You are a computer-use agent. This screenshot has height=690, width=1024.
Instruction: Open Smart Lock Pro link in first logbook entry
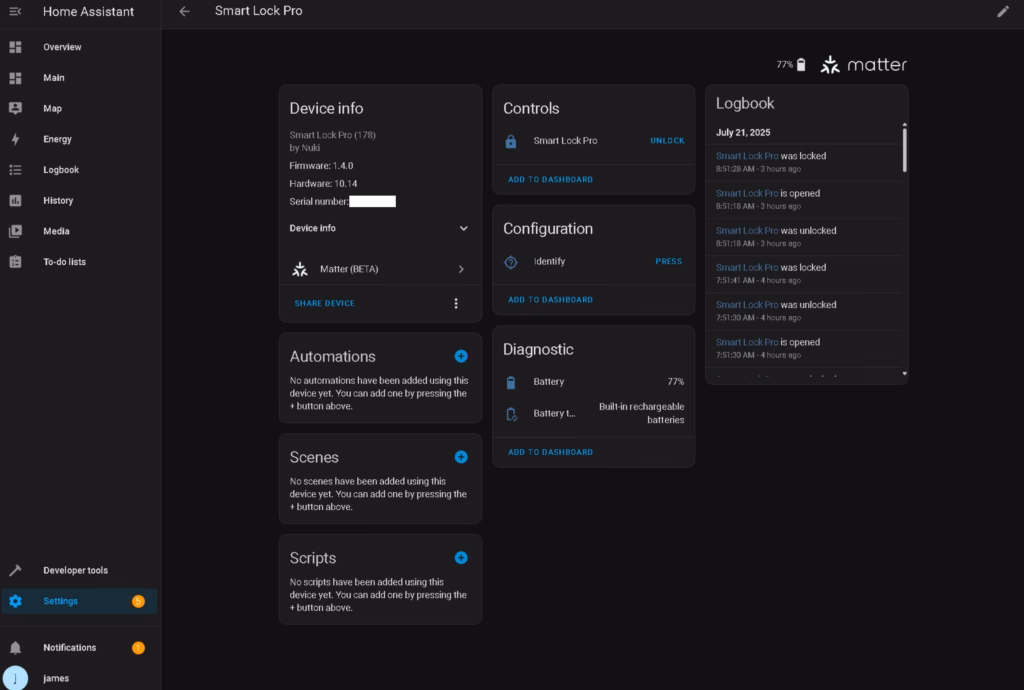[746, 156]
